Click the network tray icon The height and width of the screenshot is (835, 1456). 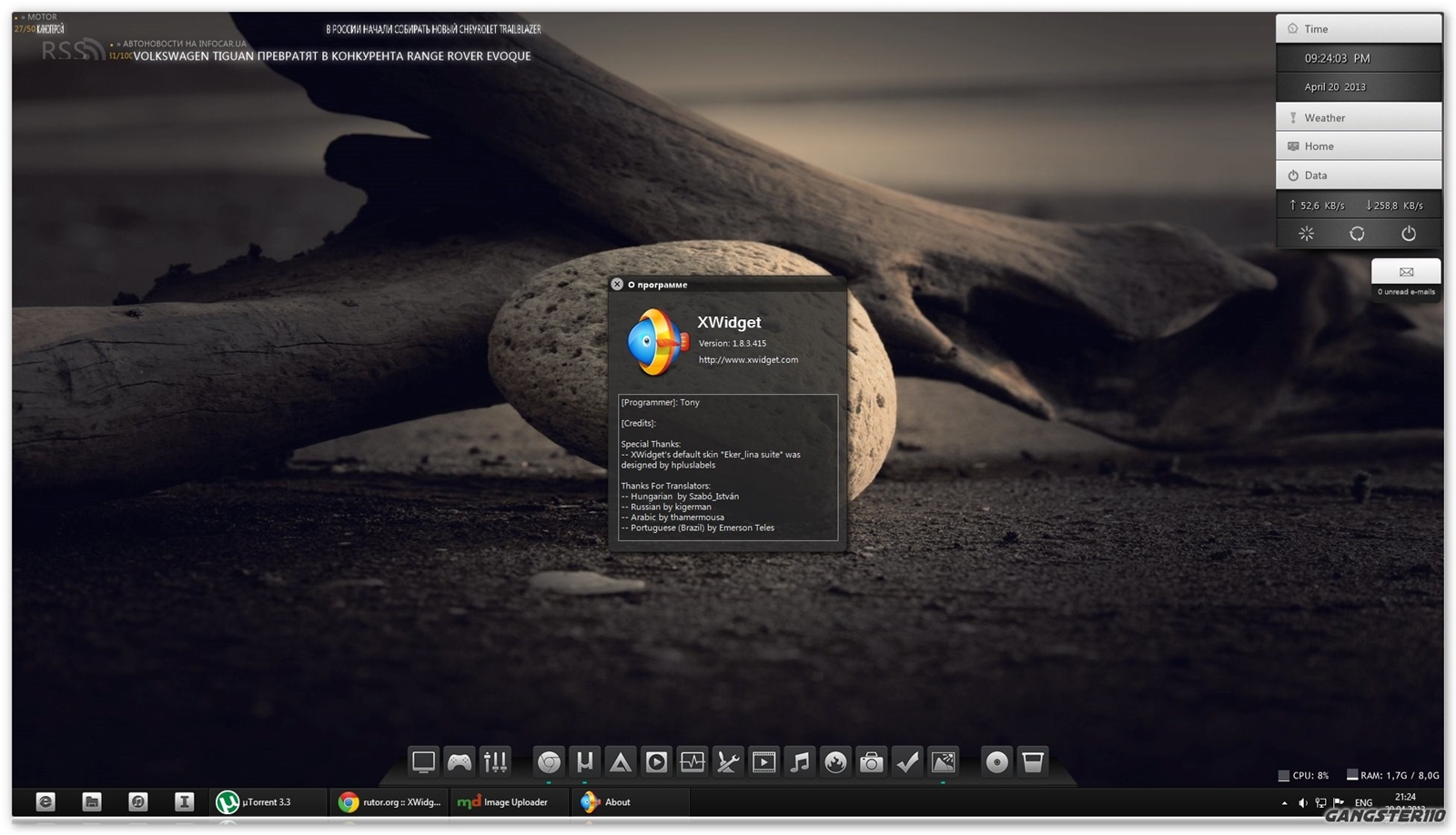pos(1320,802)
